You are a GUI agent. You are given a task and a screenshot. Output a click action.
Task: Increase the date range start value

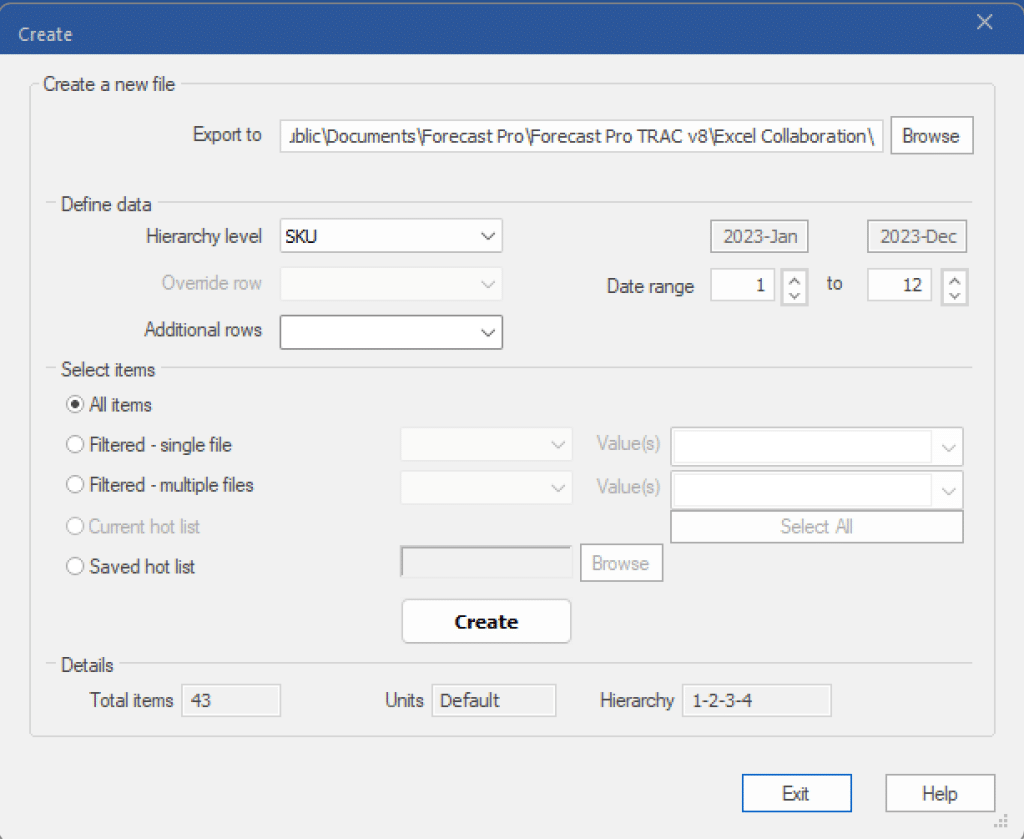[x=795, y=278]
